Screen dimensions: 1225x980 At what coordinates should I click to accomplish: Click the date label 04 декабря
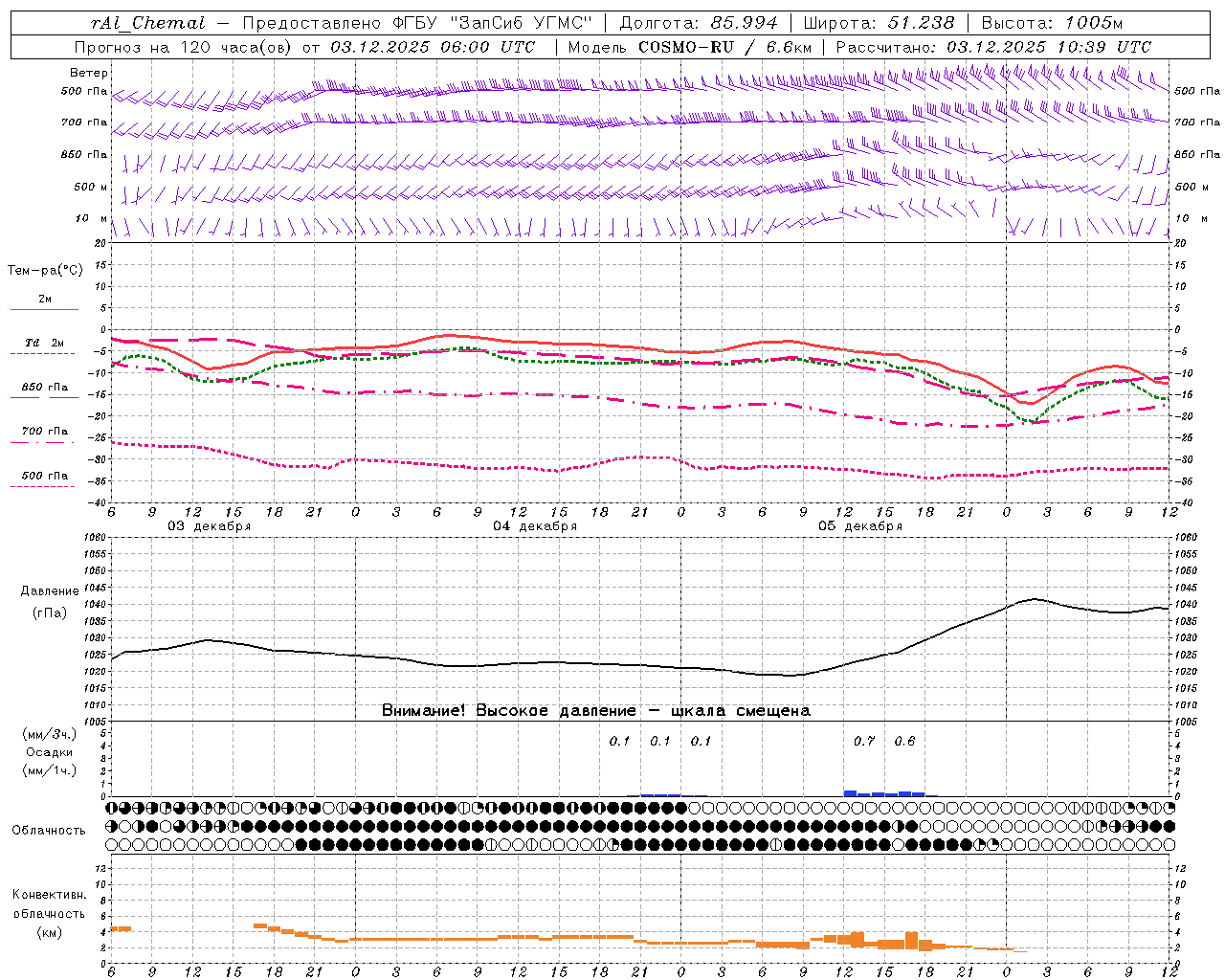[x=535, y=526]
